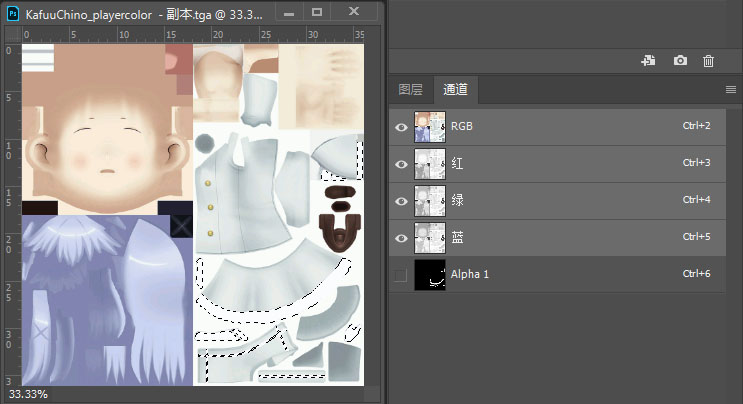Click the 蓝 channel thumbnail
Image resolution: width=743 pixels, height=404 pixels.
click(429, 238)
